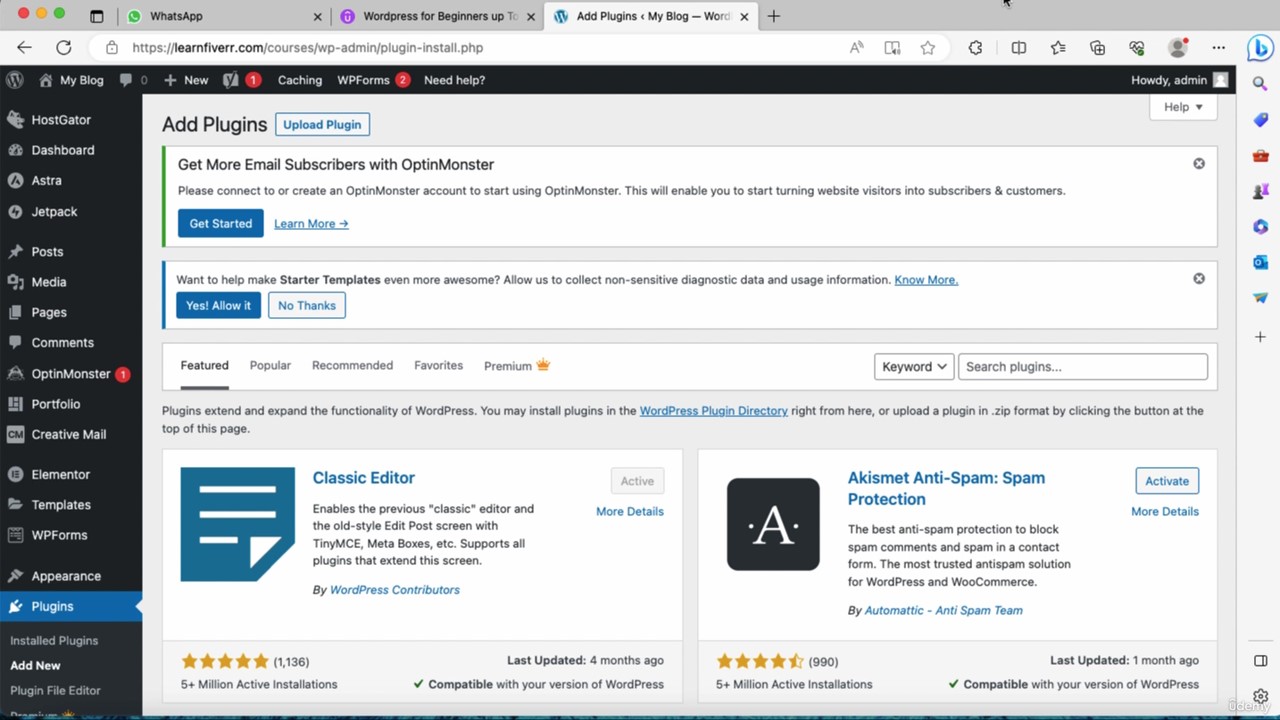Close the WhatsApp tab

point(318,16)
